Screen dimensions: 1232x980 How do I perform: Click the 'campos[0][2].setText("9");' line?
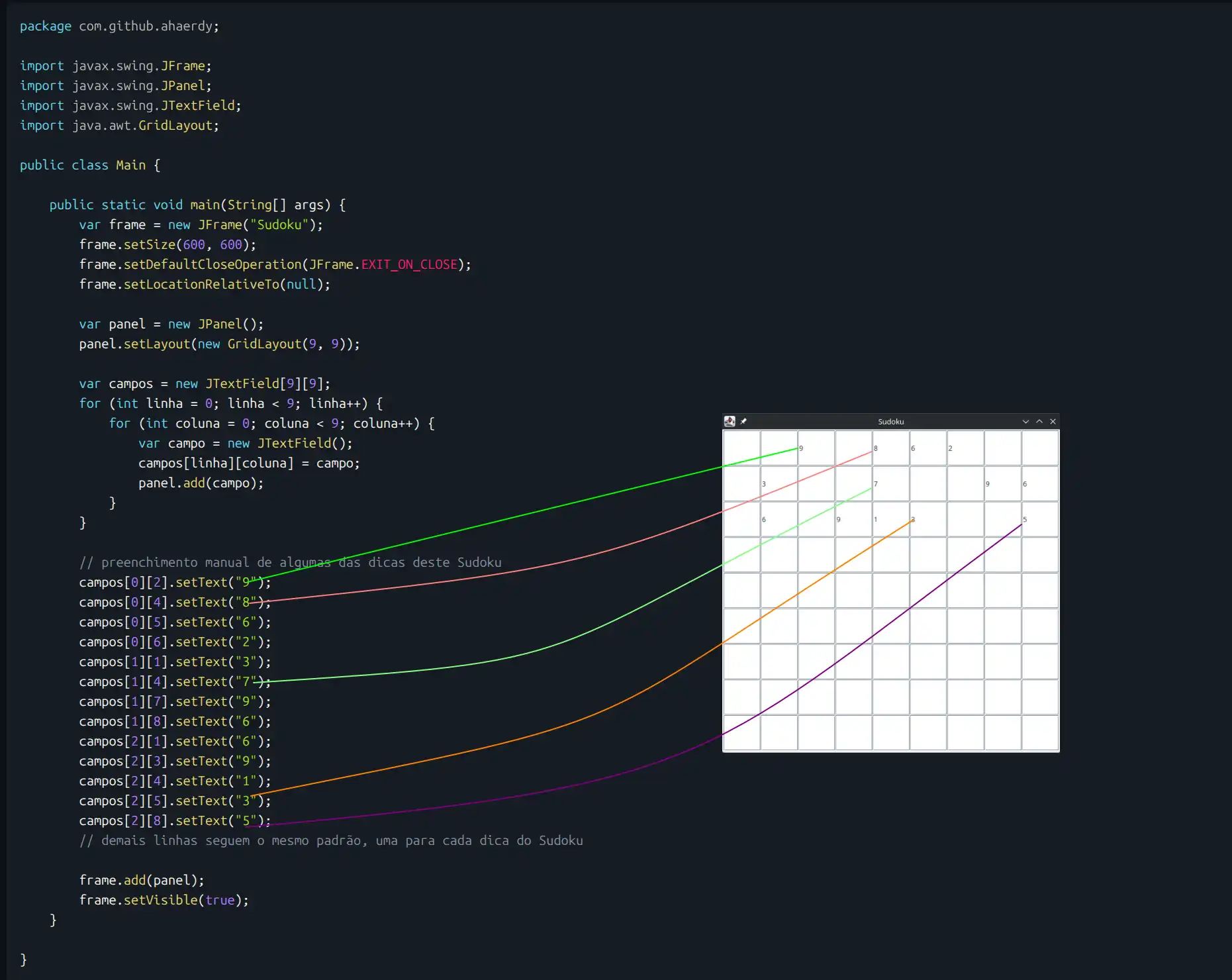pos(175,583)
